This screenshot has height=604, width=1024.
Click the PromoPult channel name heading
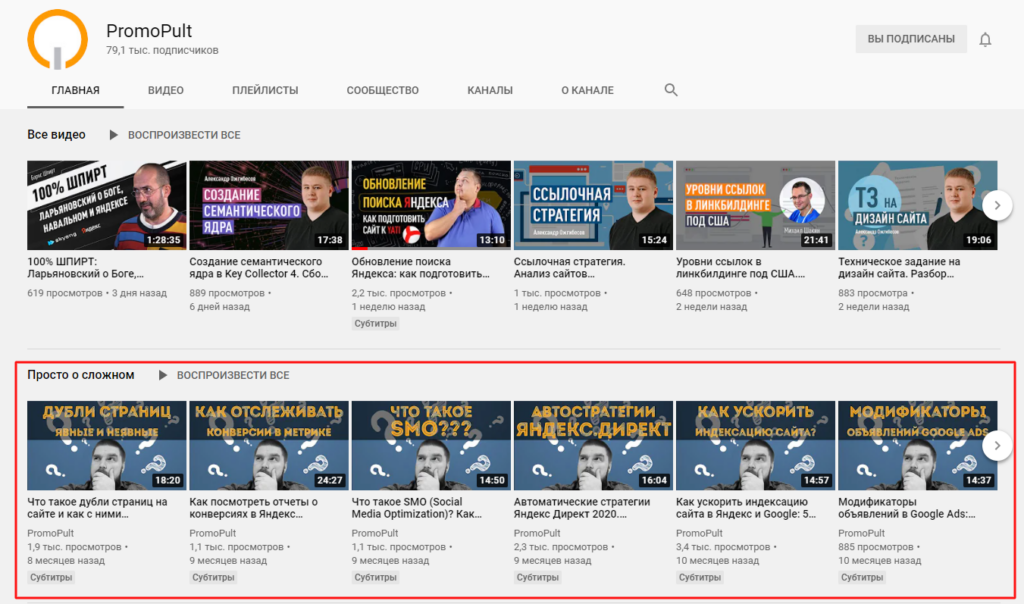[x=149, y=31]
